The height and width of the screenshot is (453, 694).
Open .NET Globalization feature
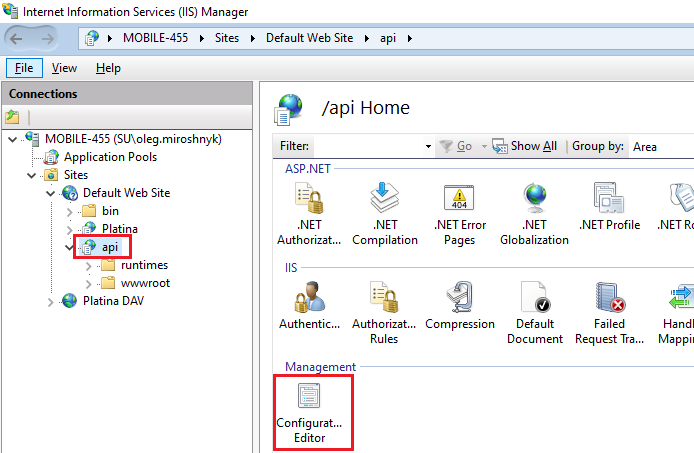[534, 214]
